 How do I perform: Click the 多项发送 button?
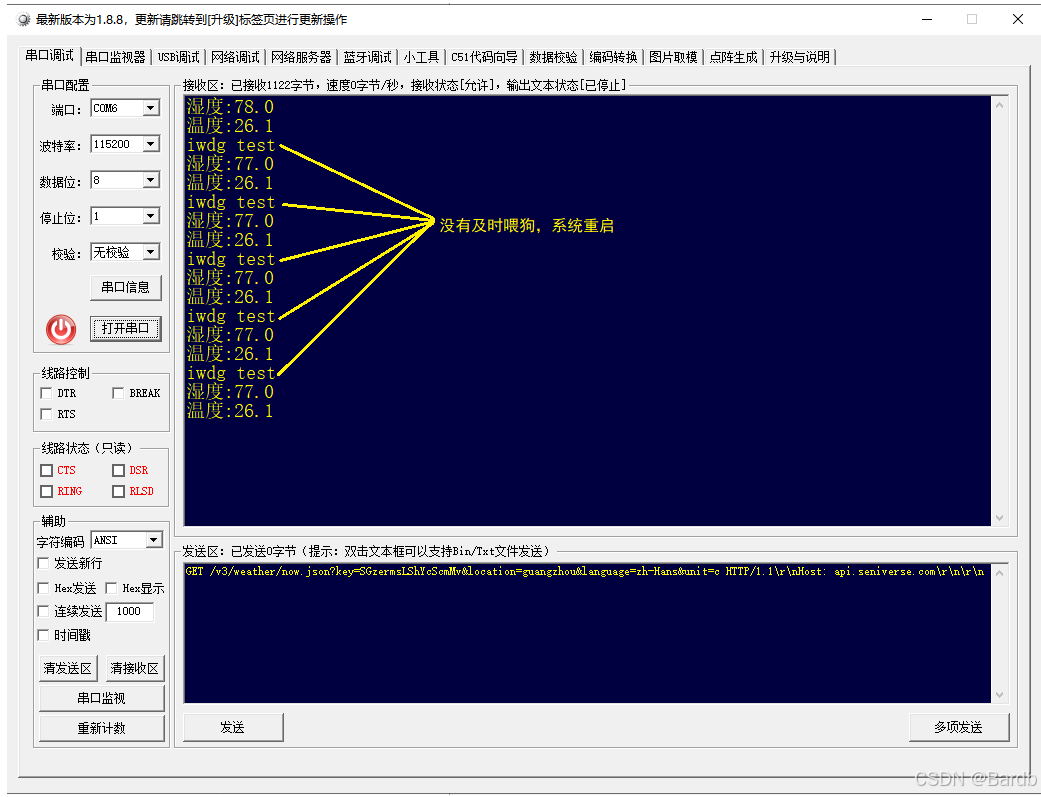[959, 727]
